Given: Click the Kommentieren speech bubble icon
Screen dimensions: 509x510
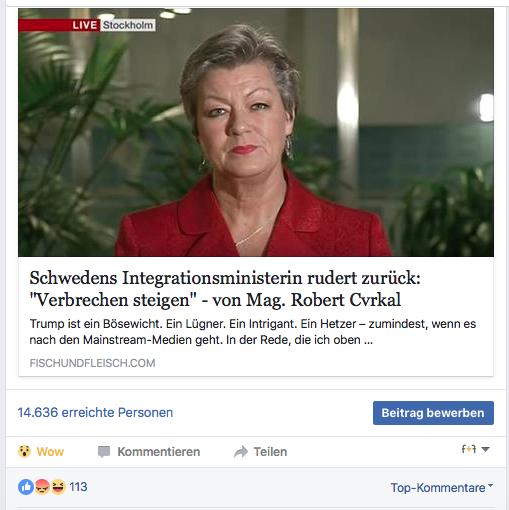Looking at the screenshot, I should click(x=104, y=452).
